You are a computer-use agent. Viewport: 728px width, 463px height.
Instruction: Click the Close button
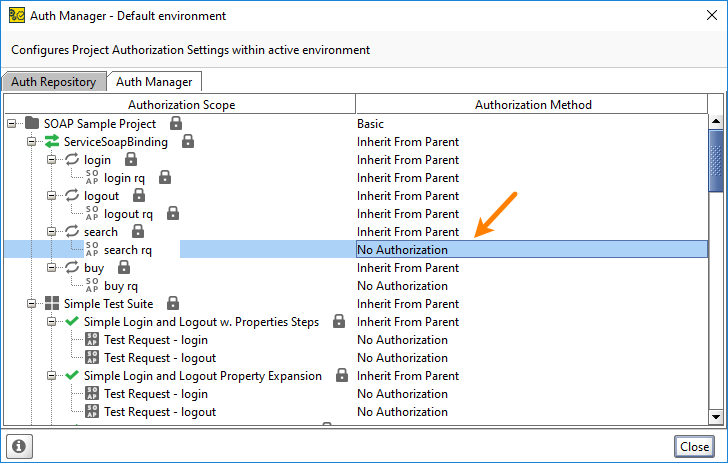(694, 446)
